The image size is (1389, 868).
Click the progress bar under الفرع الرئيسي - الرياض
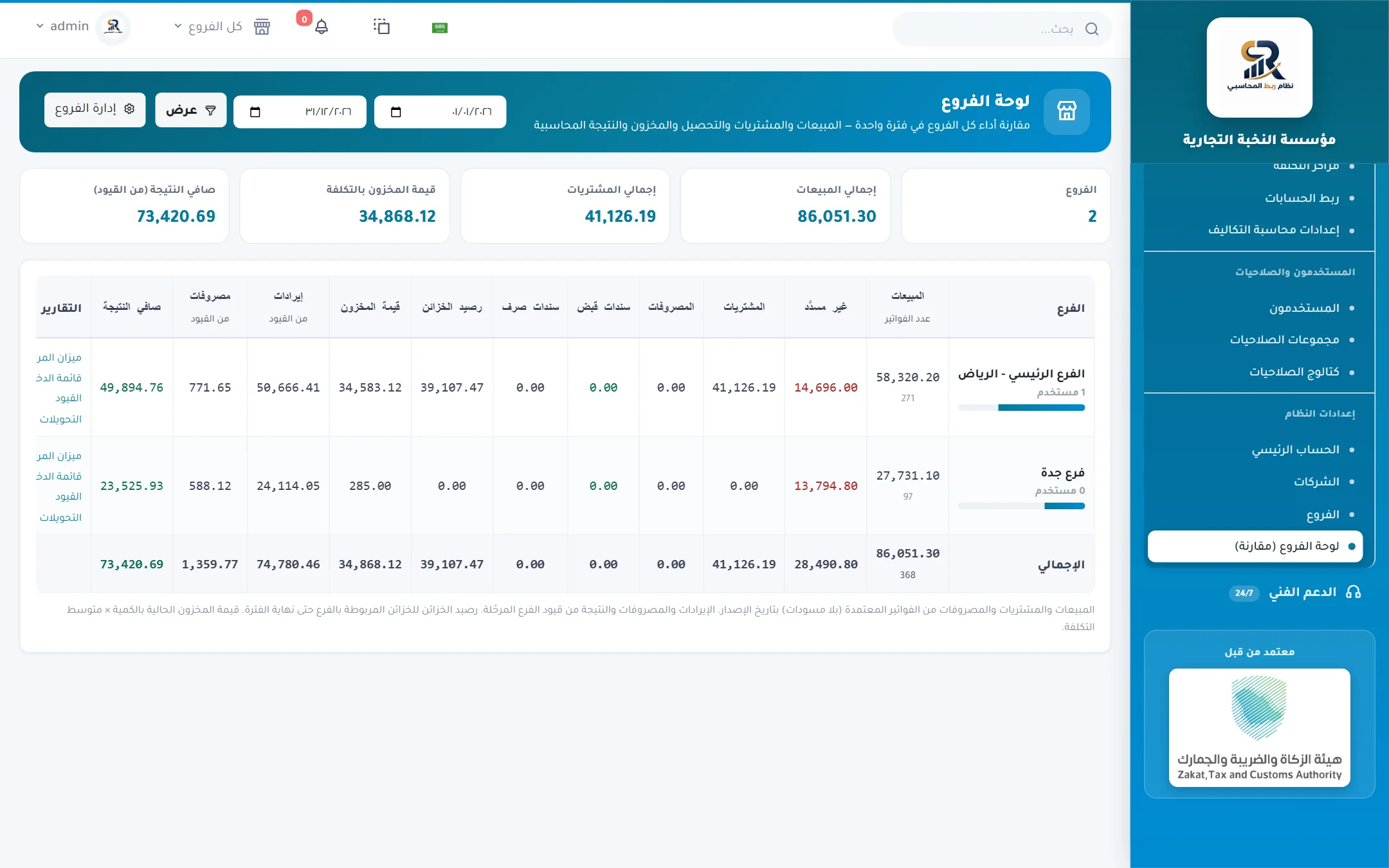1021,408
